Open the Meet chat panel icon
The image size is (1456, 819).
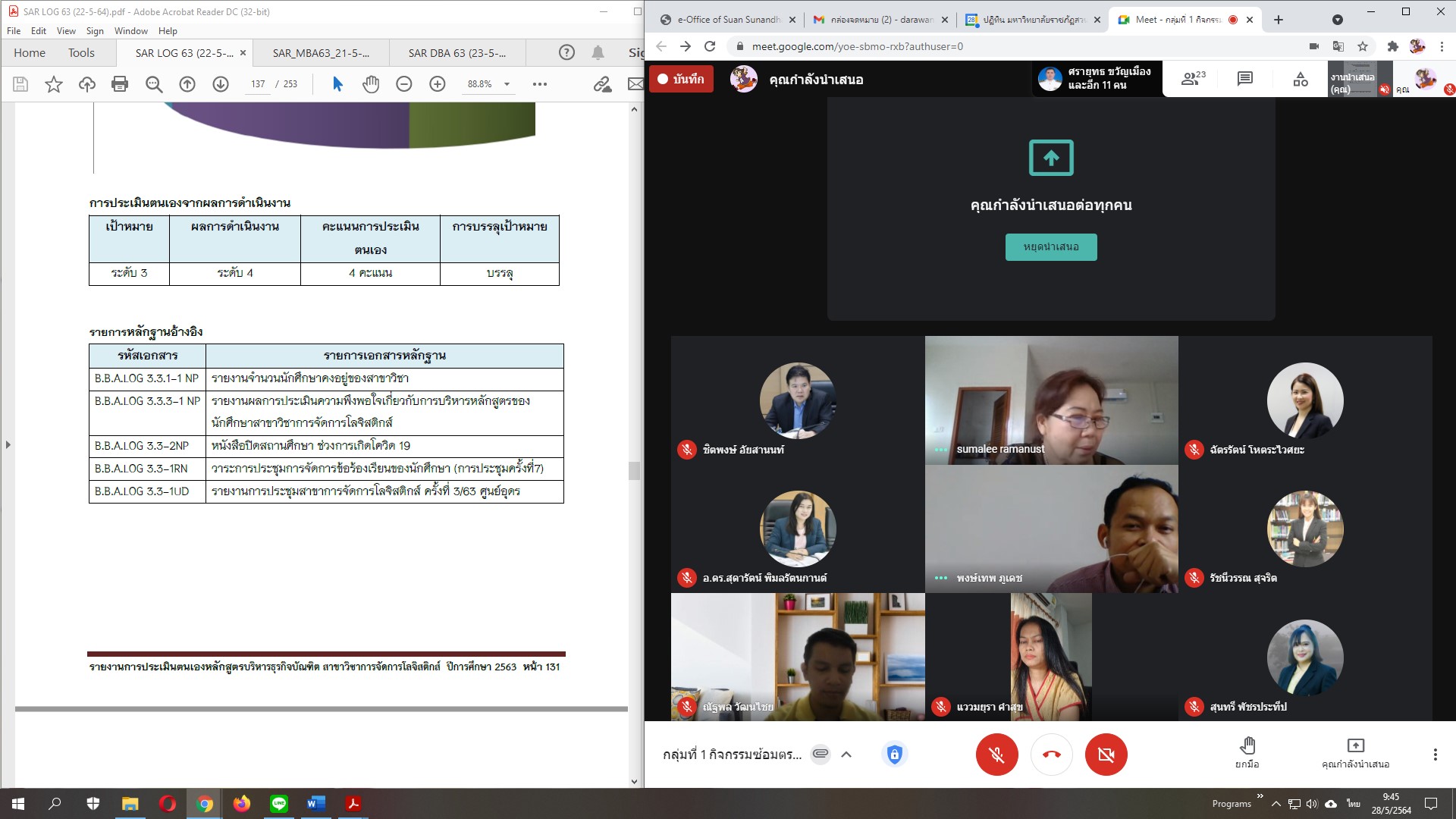pos(1244,79)
